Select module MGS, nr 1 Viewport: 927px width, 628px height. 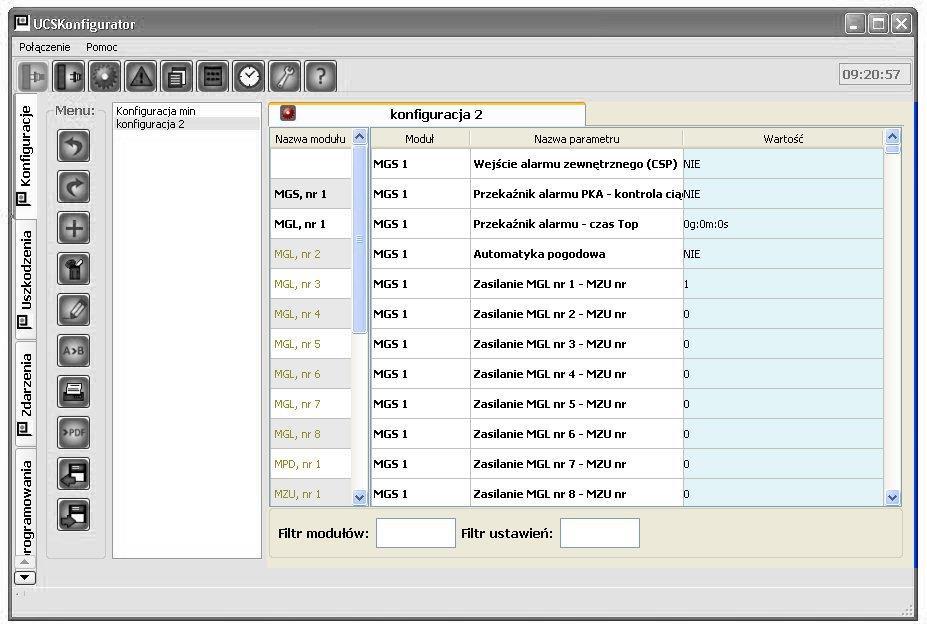pos(310,194)
